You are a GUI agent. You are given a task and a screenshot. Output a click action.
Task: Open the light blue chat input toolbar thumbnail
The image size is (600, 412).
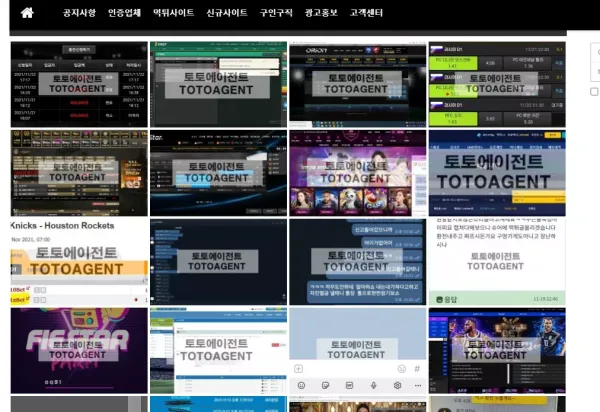pyautogui.click(x=358, y=350)
